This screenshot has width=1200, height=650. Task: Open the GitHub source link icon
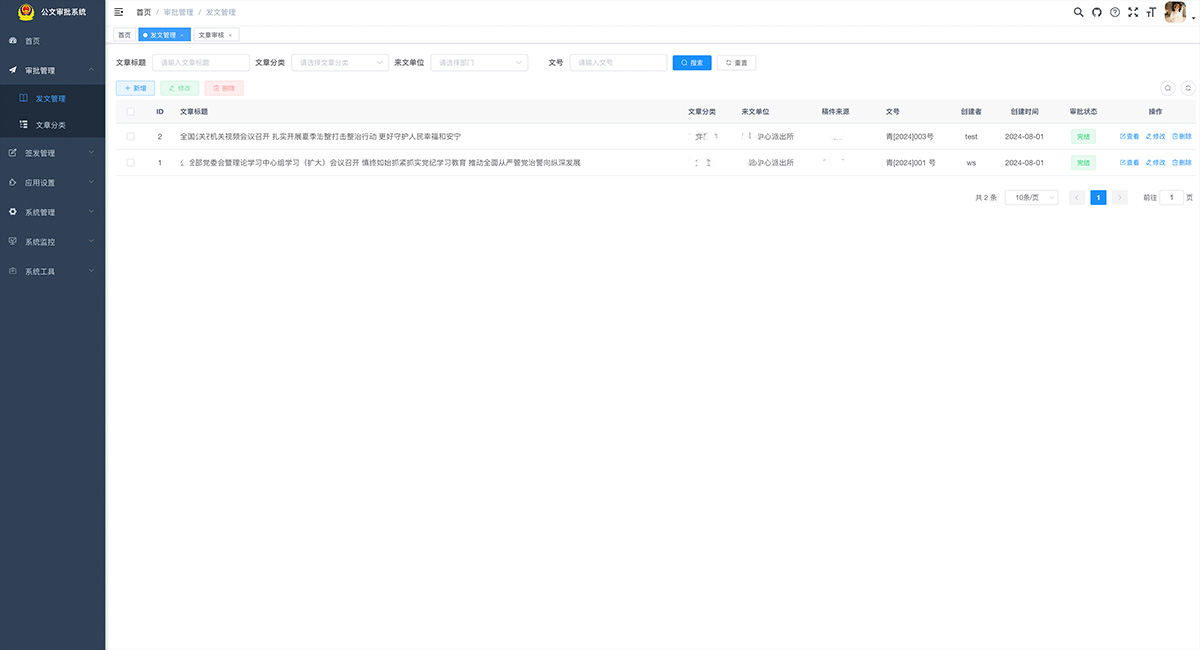pyautogui.click(x=1096, y=12)
